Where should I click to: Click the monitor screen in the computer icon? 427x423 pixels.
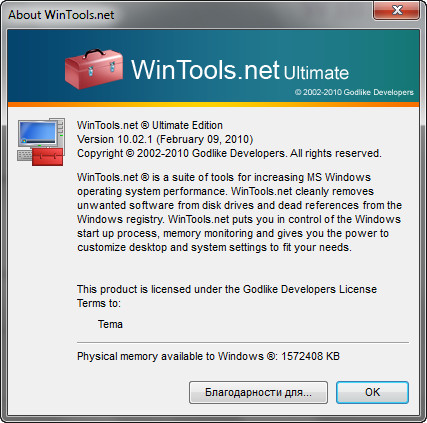point(37,133)
